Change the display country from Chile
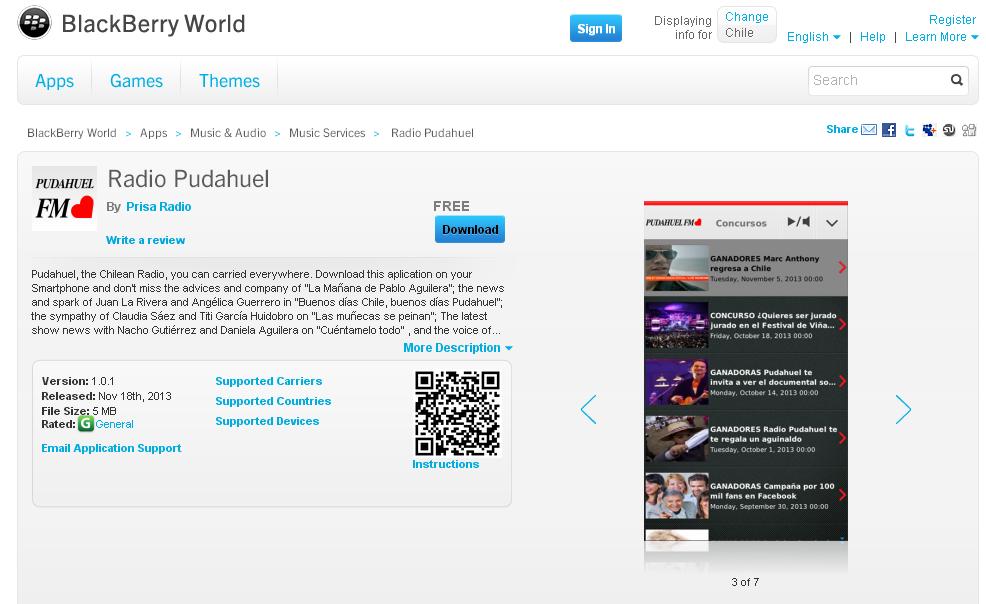Screen dimensions: 986x604 coord(746,17)
